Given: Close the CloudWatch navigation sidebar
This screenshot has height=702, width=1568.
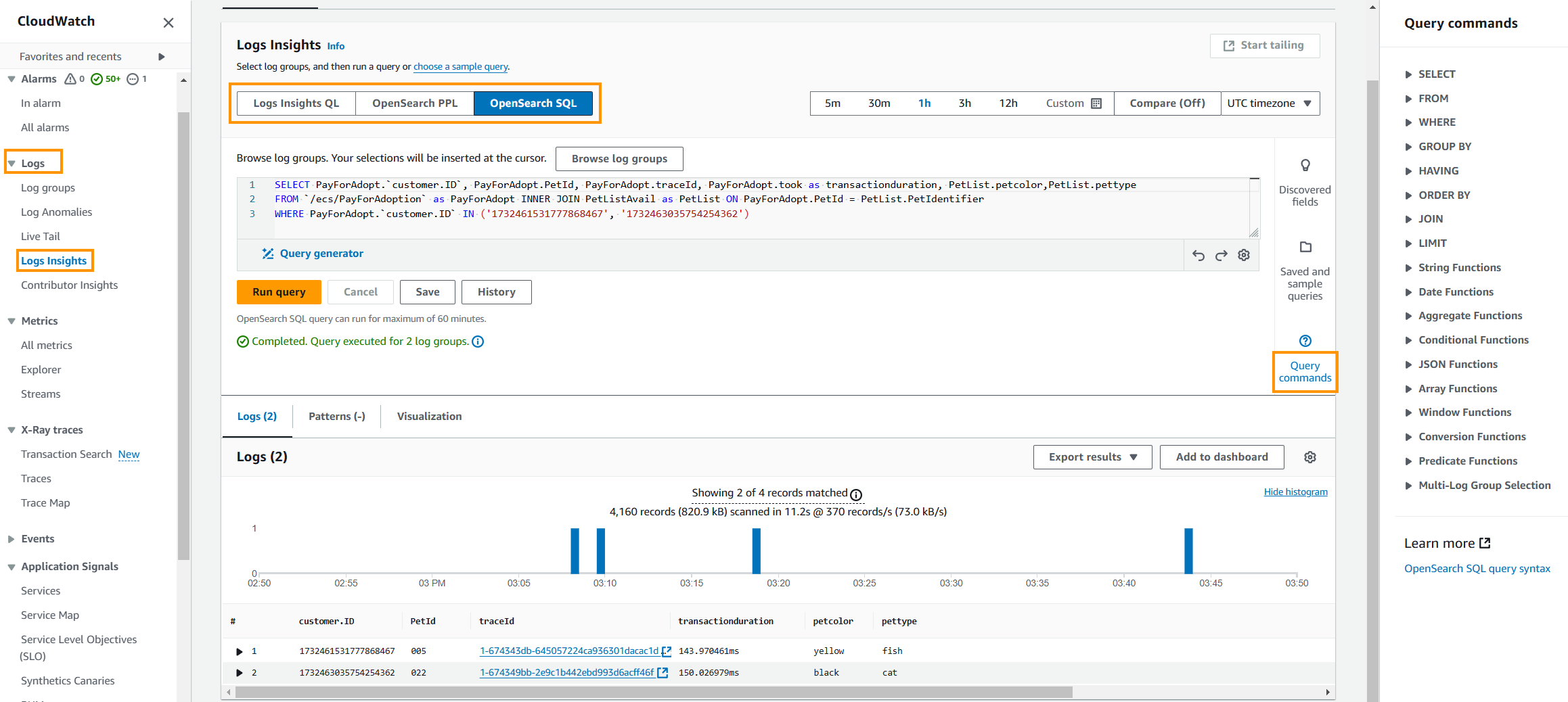Looking at the screenshot, I should click(x=169, y=23).
